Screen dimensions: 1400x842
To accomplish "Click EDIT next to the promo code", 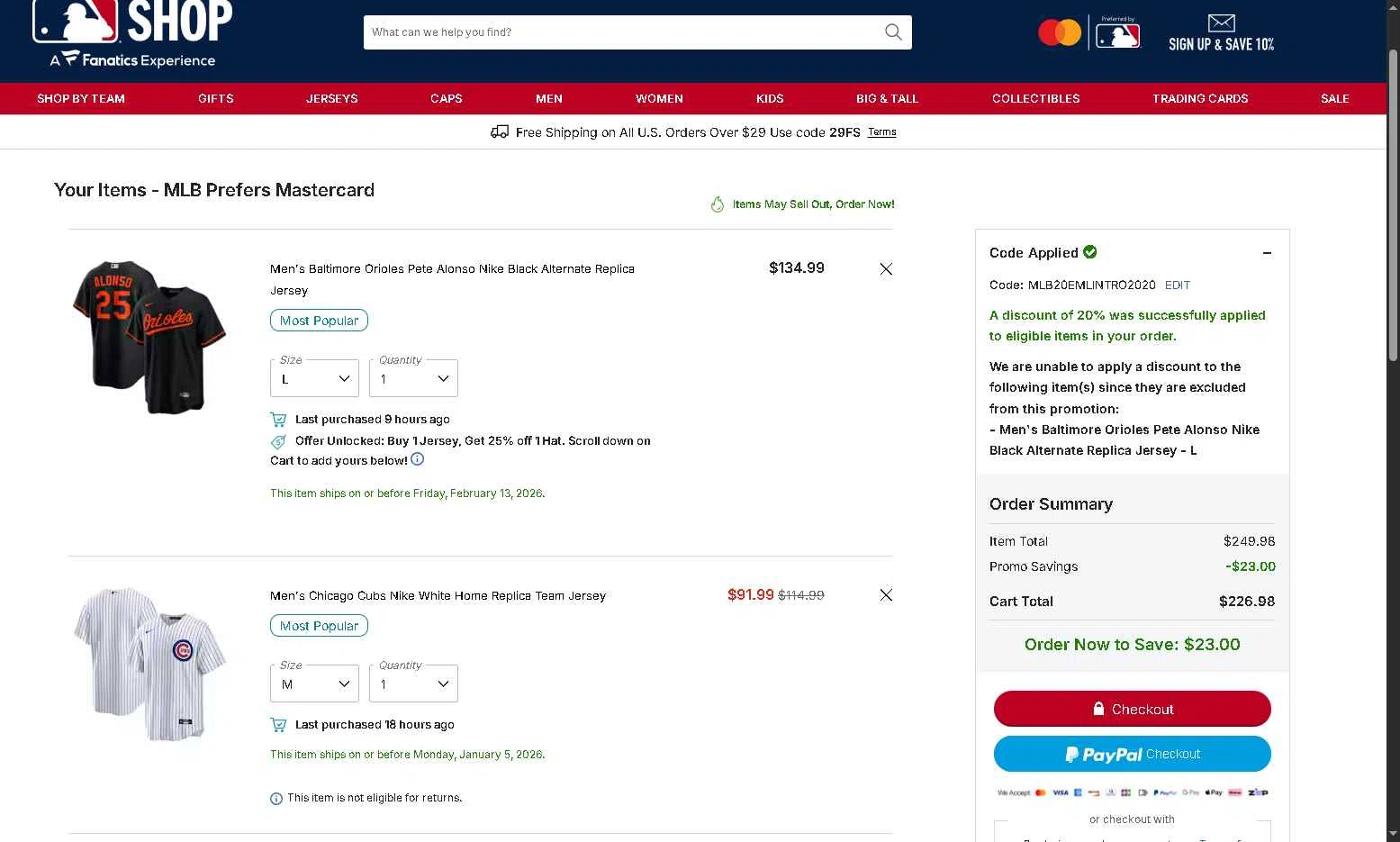I will tap(1178, 285).
